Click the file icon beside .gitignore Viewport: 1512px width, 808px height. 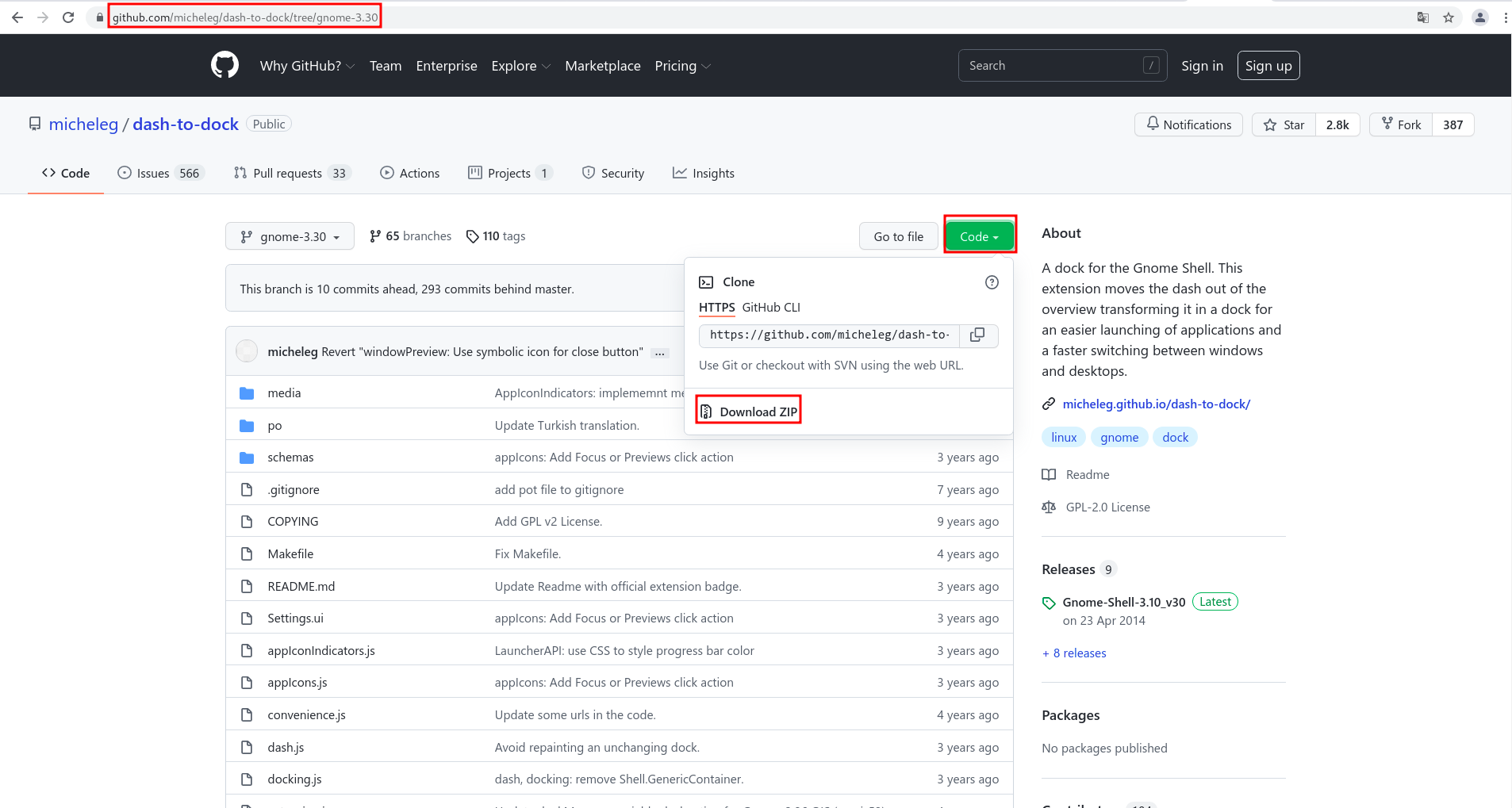(x=247, y=490)
